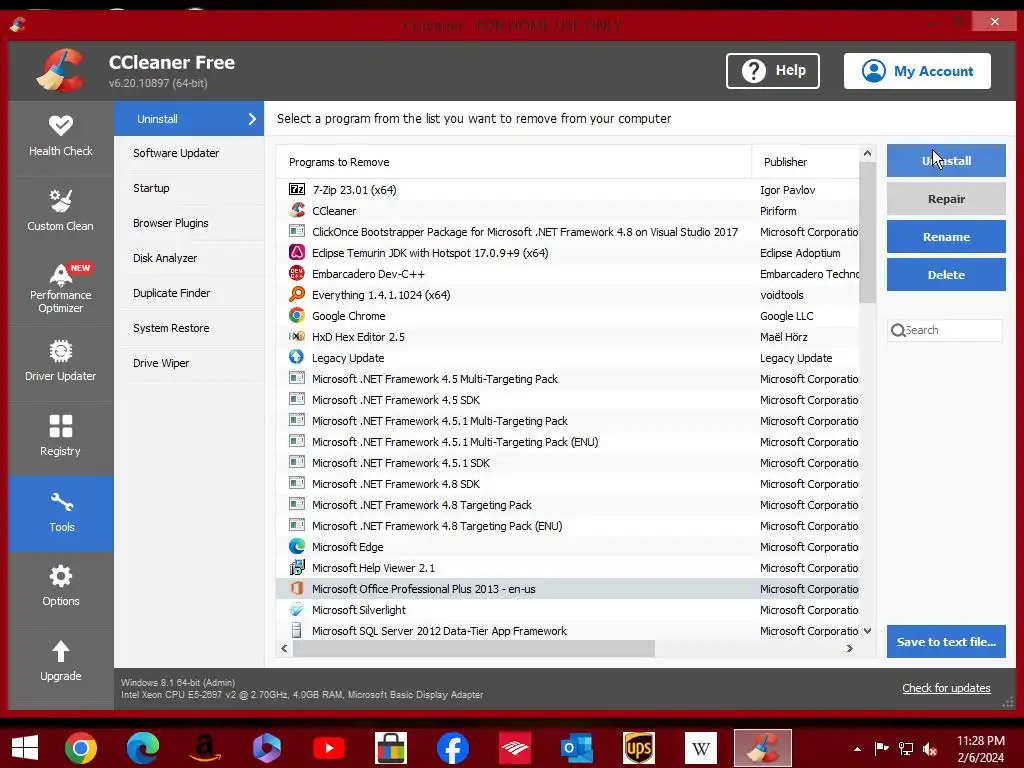Show hidden system tray icons

(857, 749)
